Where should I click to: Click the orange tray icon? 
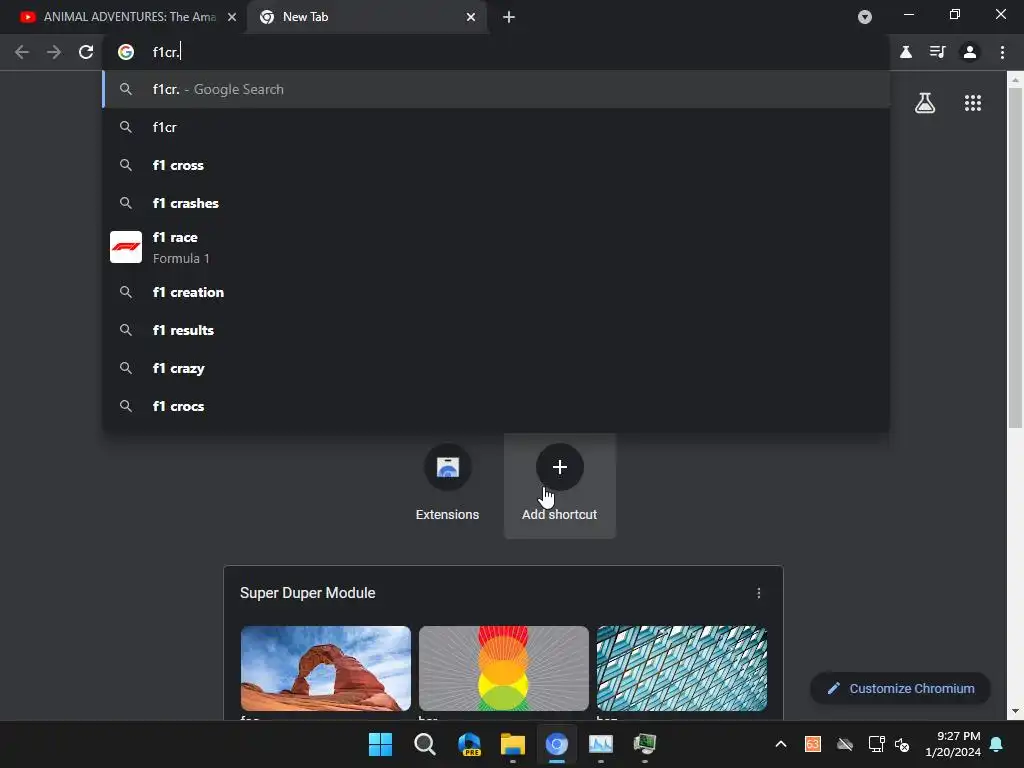click(812, 744)
